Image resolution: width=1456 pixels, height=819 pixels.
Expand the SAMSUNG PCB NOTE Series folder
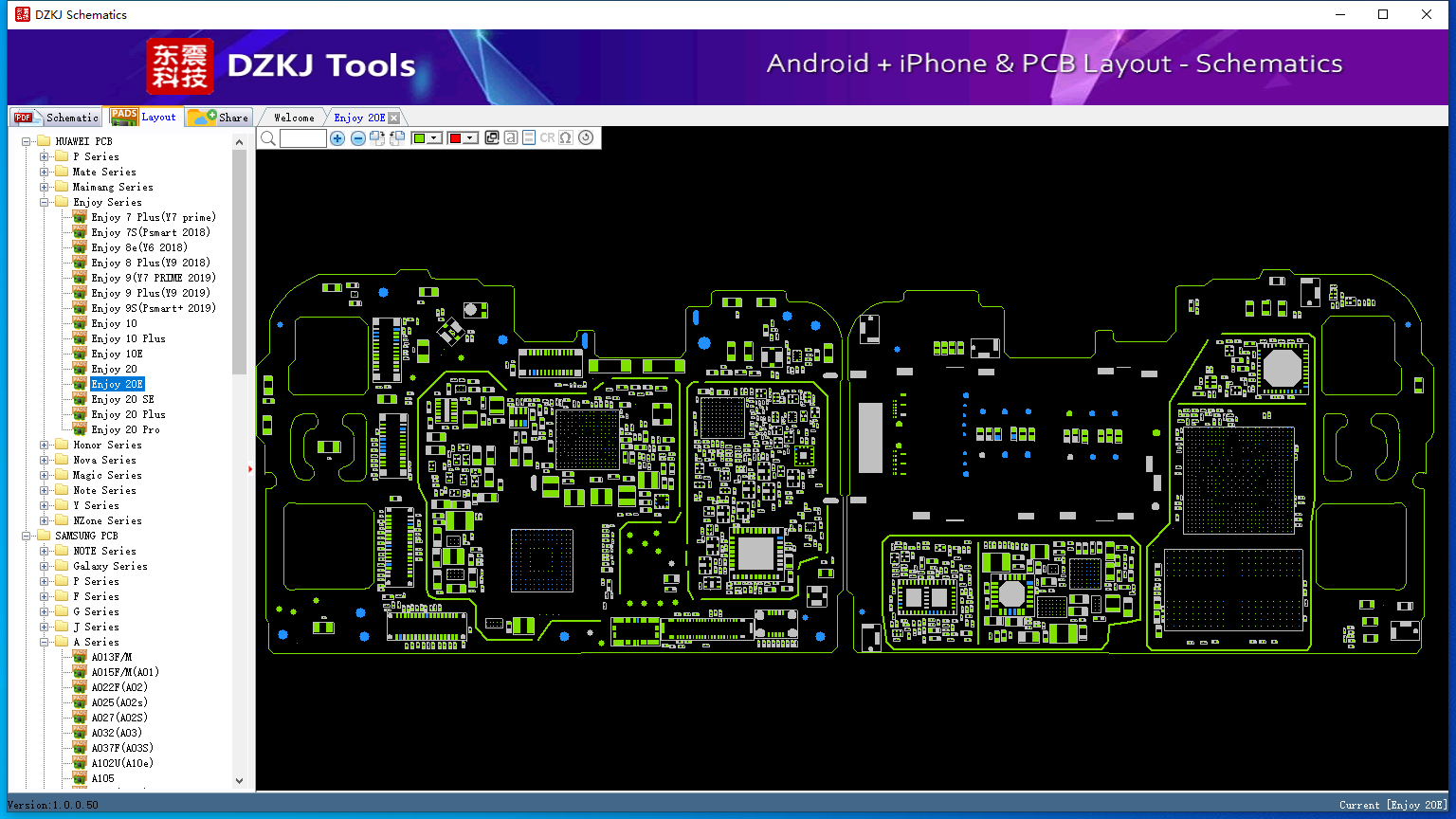coord(45,551)
